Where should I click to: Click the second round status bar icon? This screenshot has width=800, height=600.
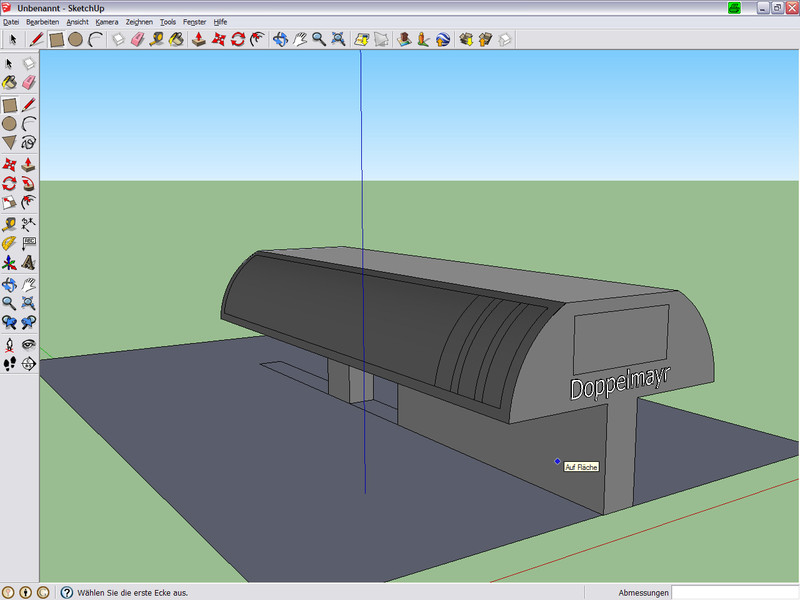click(x=26, y=592)
